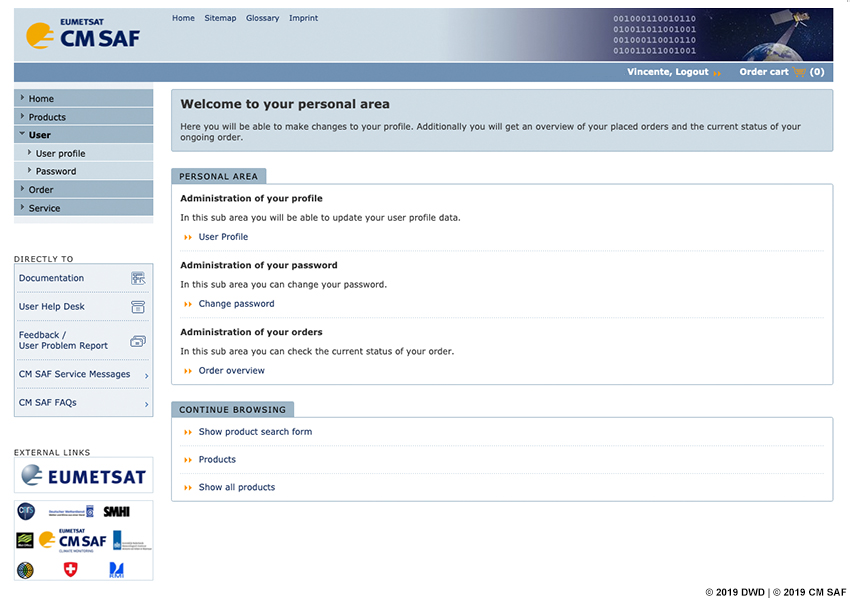Click the Swiss cross partner logo
The width and height of the screenshot is (850, 600).
(x=70, y=569)
